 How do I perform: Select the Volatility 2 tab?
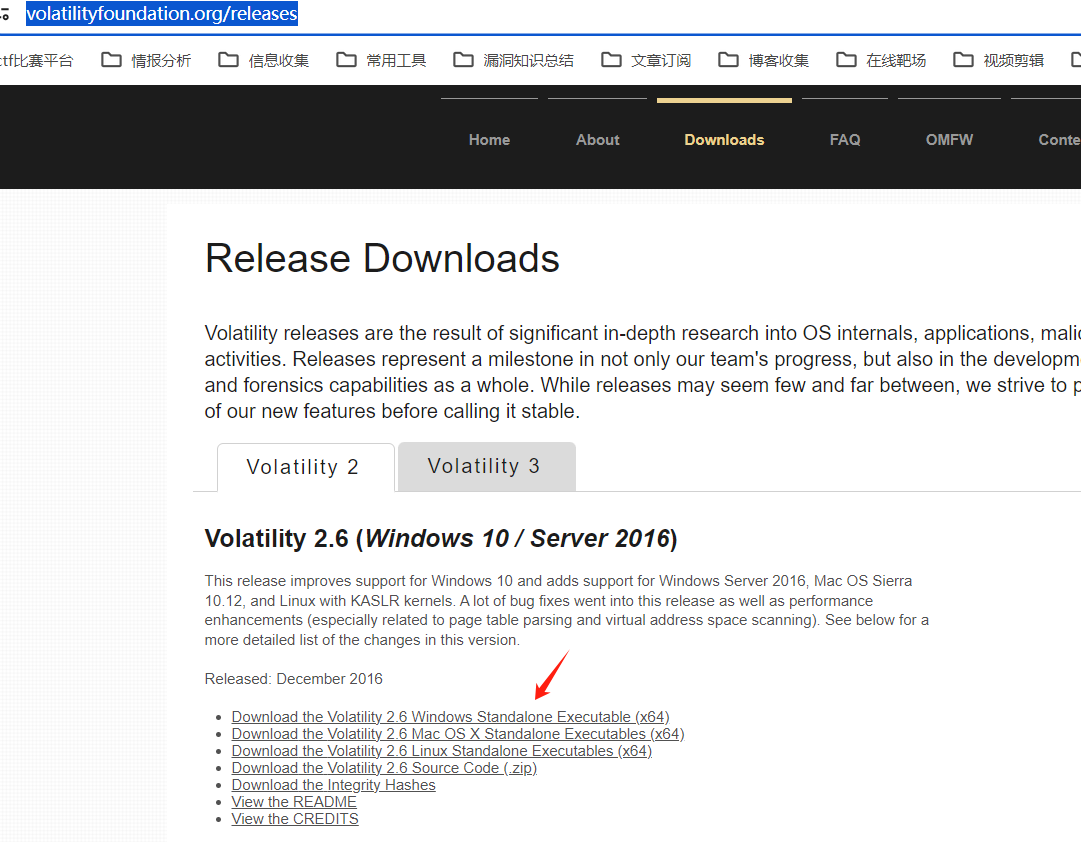pyautogui.click(x=302, y=466)
